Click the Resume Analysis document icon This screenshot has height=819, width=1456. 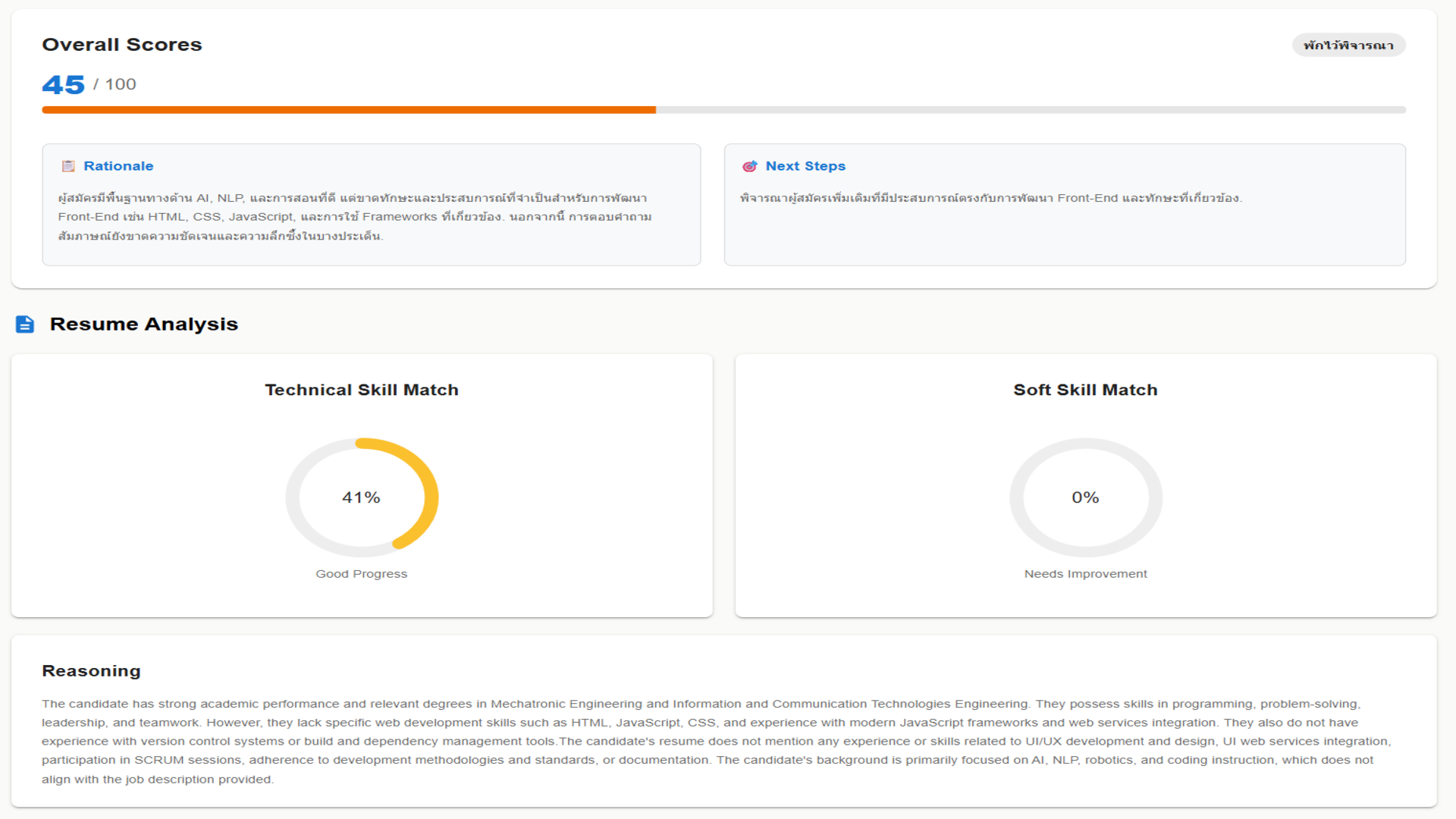coord(25,325)
